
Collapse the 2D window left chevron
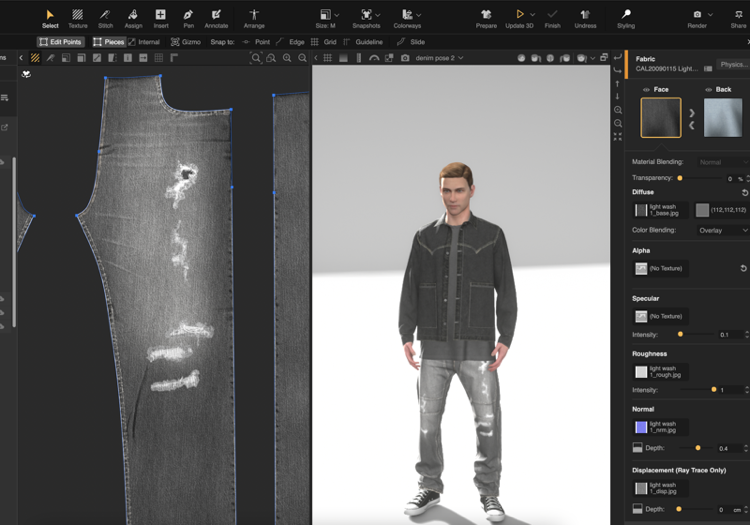[21, 58]
